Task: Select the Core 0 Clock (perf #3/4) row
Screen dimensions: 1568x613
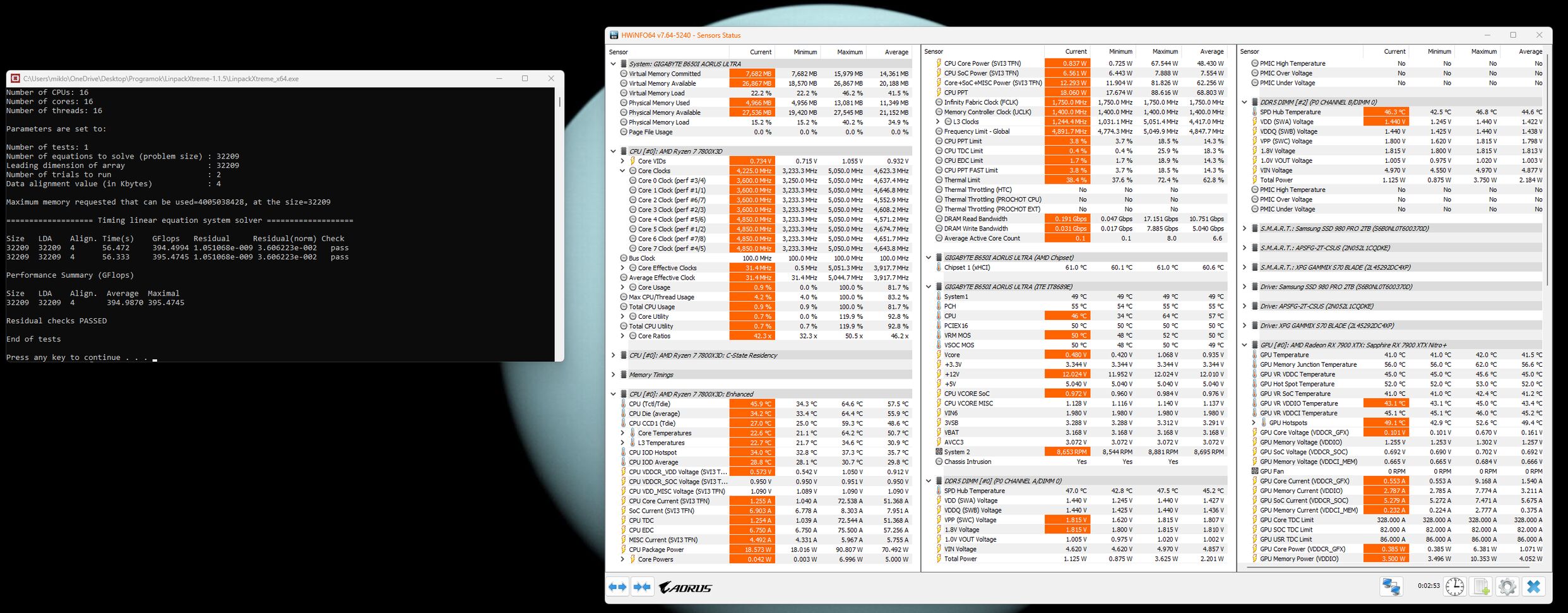Action: click(x=760, y=181)
